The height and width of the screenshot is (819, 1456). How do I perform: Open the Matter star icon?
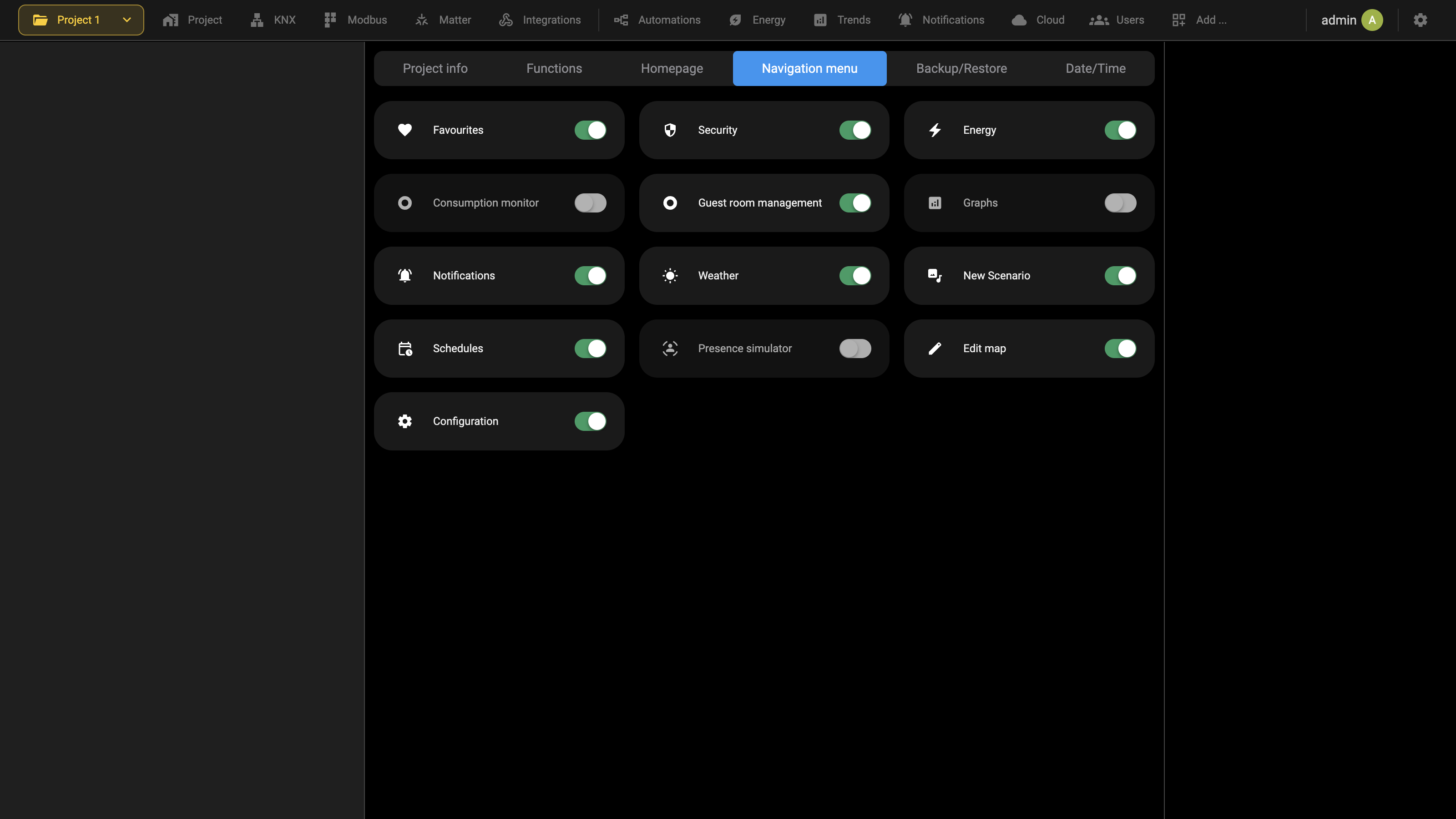coord(422,20)
